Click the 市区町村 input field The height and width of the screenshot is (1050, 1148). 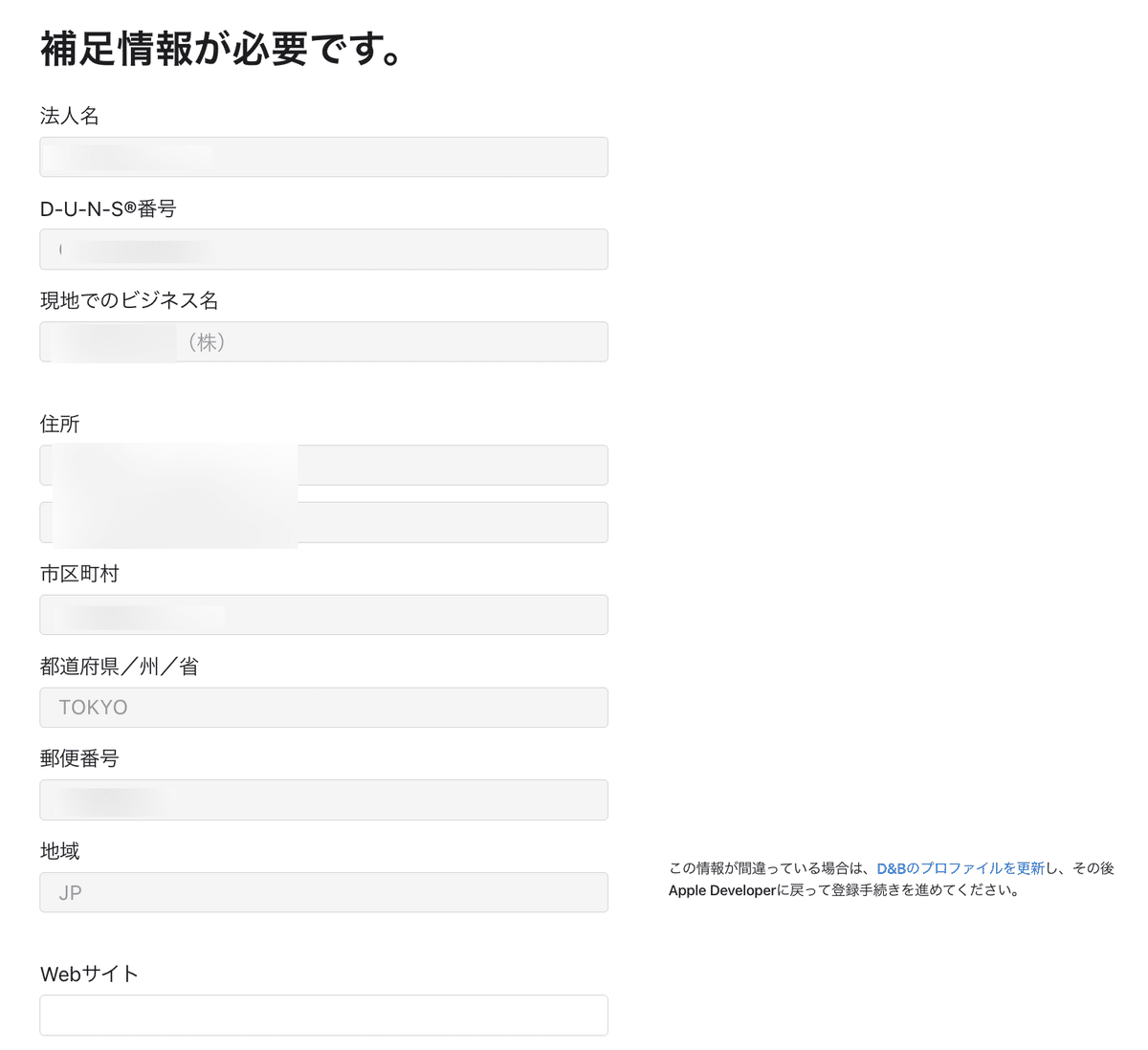[x=323, y=615]
